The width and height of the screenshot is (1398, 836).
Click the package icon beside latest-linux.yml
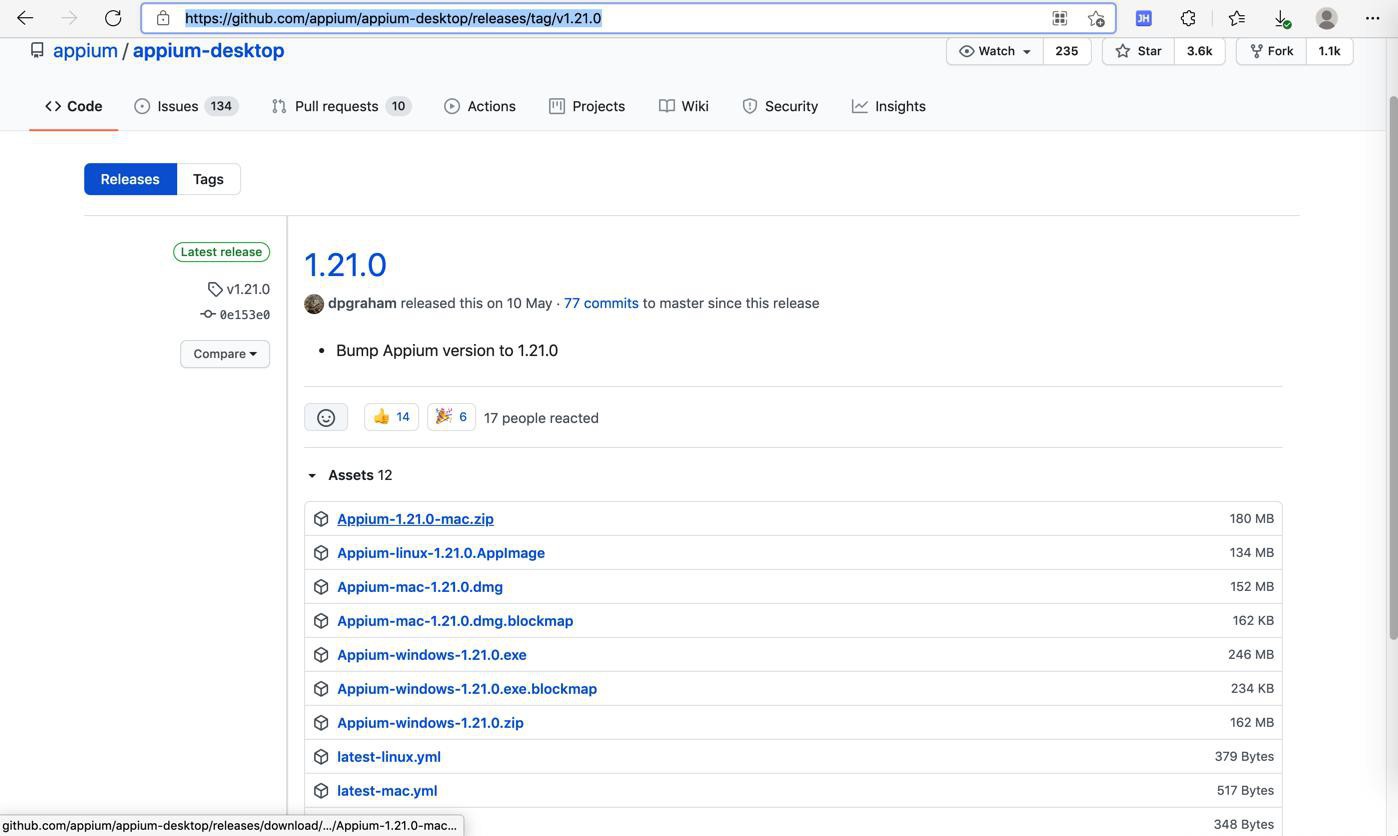(x=321, y=757)
